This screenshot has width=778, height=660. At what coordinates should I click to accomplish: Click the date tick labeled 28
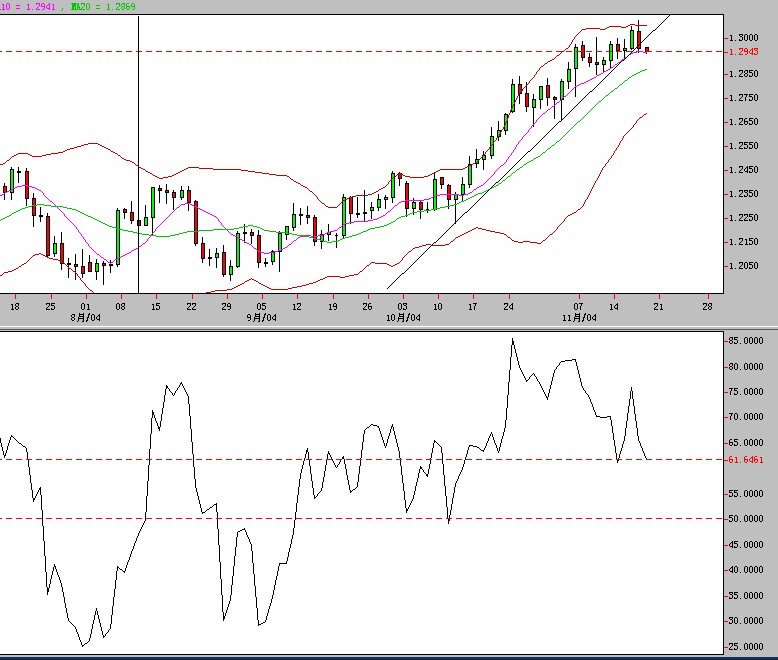[708, 306]
